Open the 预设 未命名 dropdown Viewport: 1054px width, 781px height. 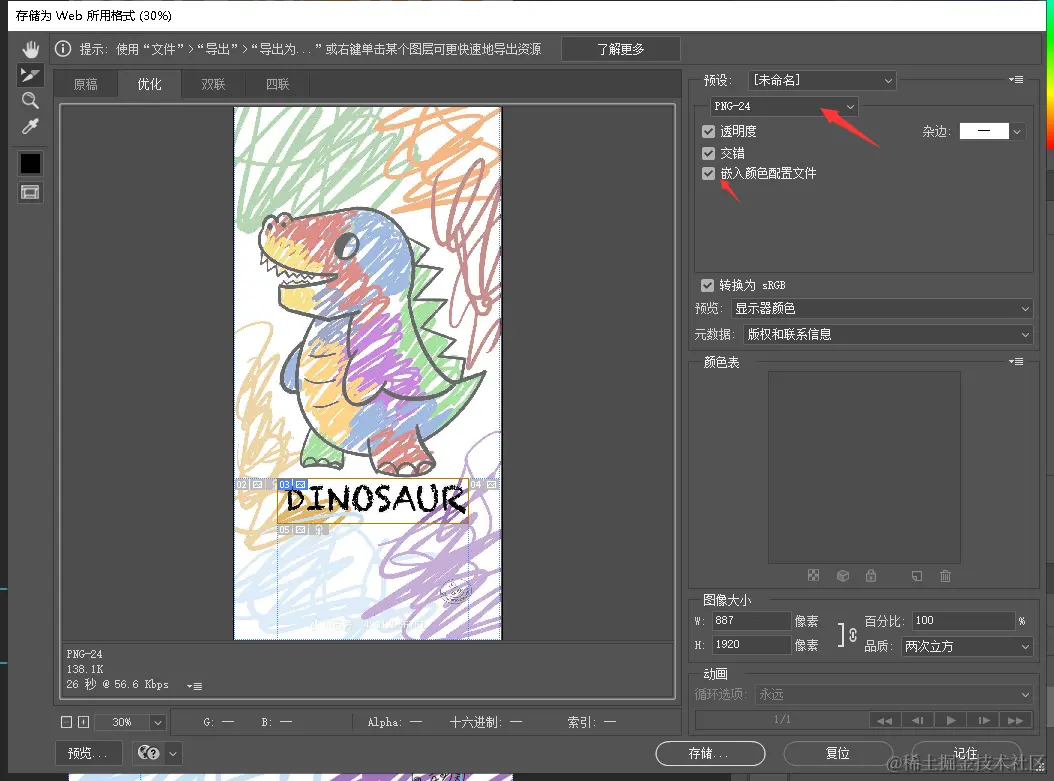coord(822,81)
